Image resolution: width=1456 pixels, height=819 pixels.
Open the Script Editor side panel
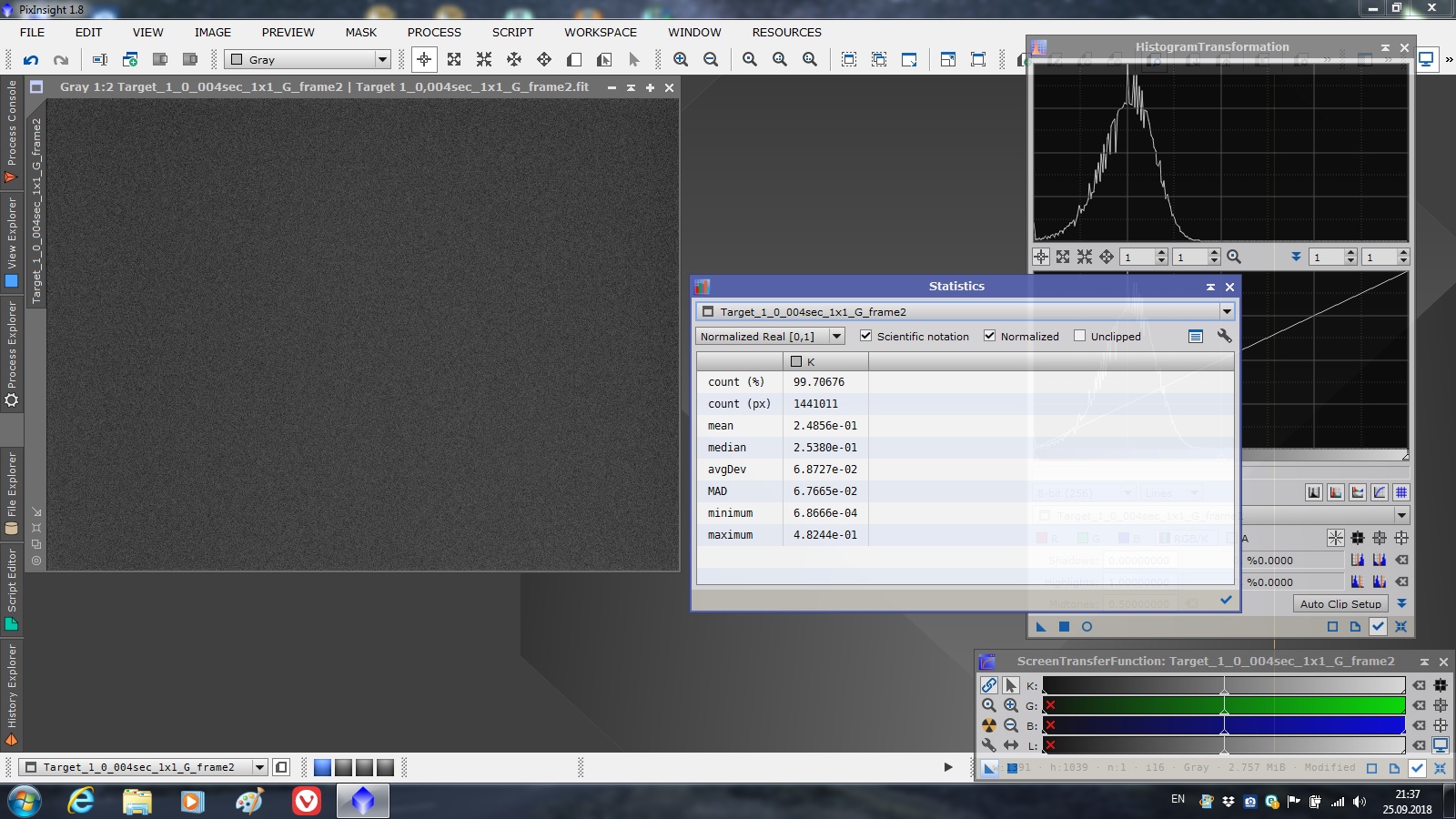pyautogui.click(x=12, y=589)
